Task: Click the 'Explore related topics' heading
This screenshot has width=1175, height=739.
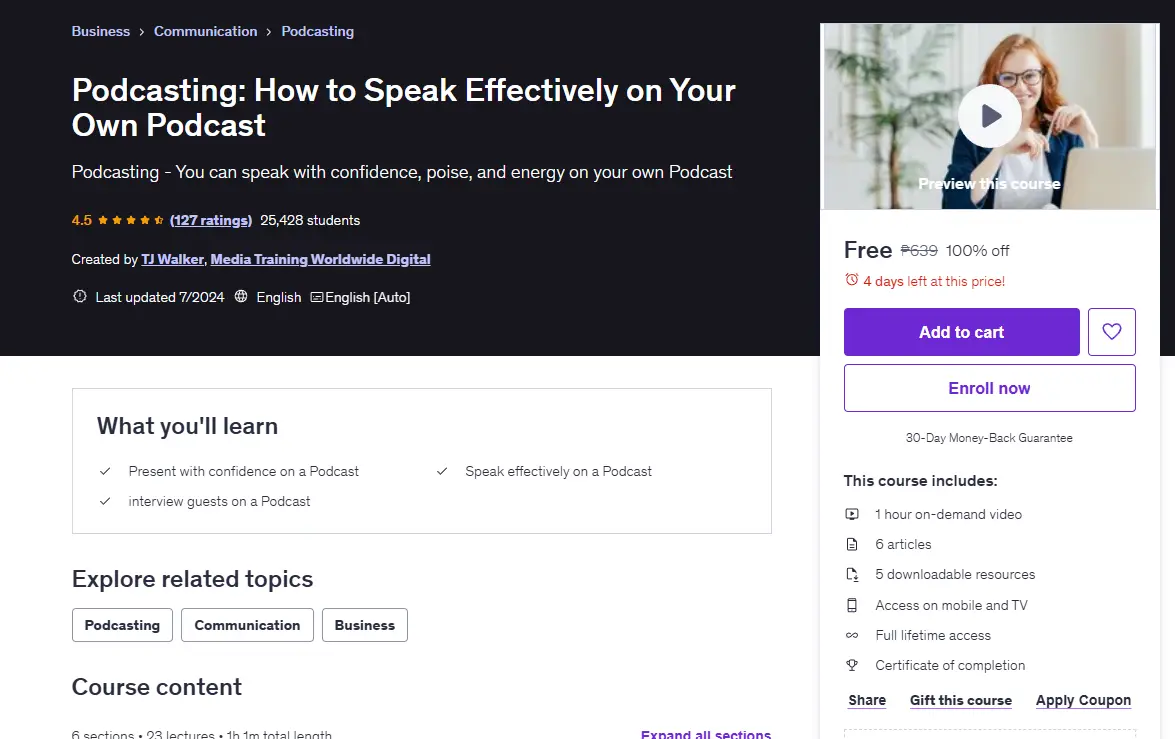Action: pos(193,579)
